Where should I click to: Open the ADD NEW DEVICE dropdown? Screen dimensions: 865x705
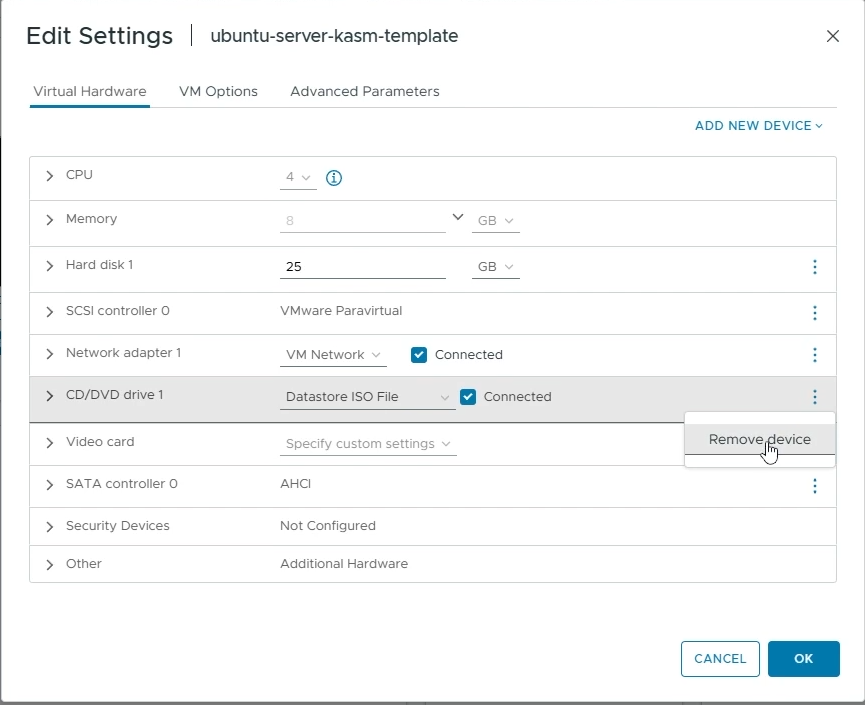pos(758,125)
